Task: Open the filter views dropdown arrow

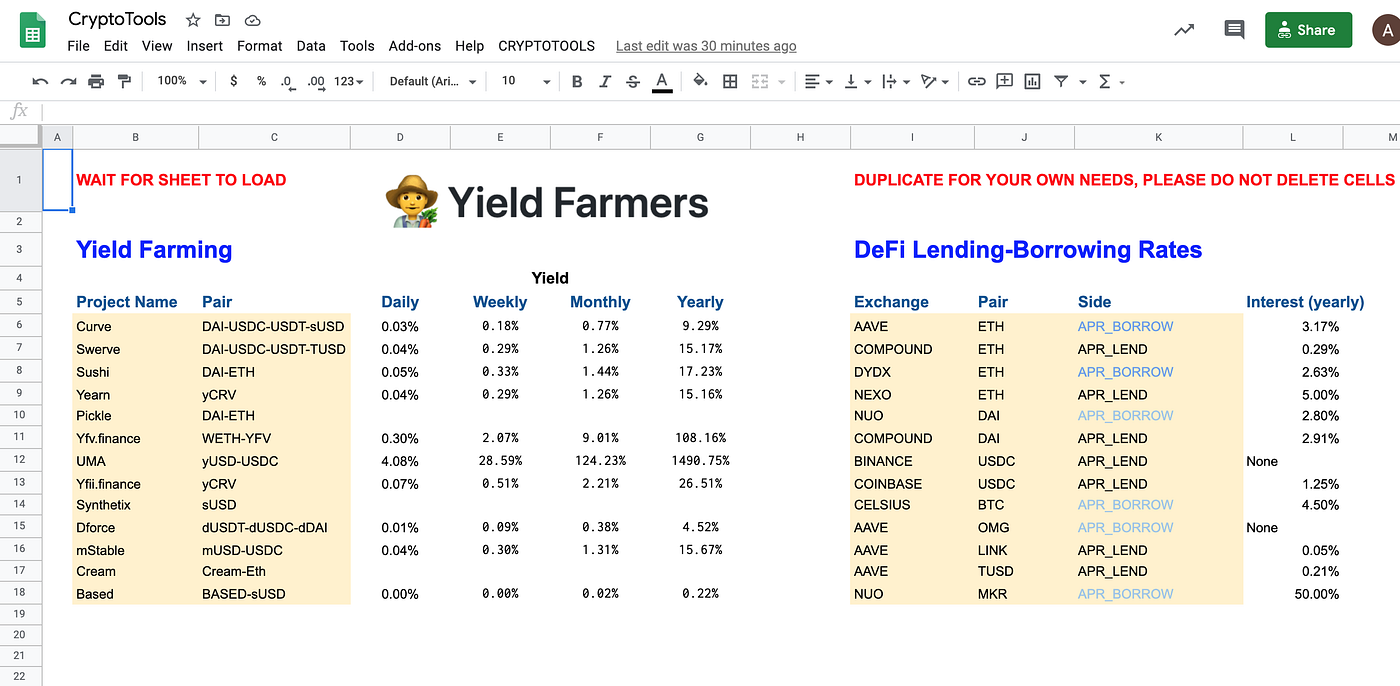Action: [x=1083, y=82]
